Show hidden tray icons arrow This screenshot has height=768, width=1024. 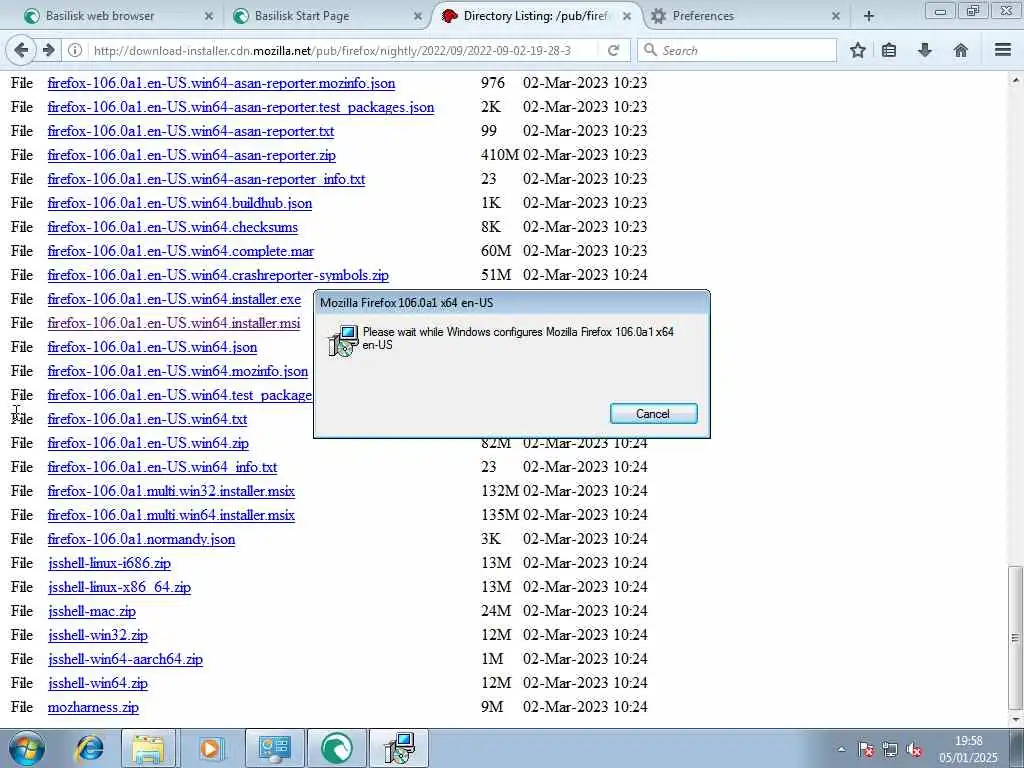(x=841, y=750)
